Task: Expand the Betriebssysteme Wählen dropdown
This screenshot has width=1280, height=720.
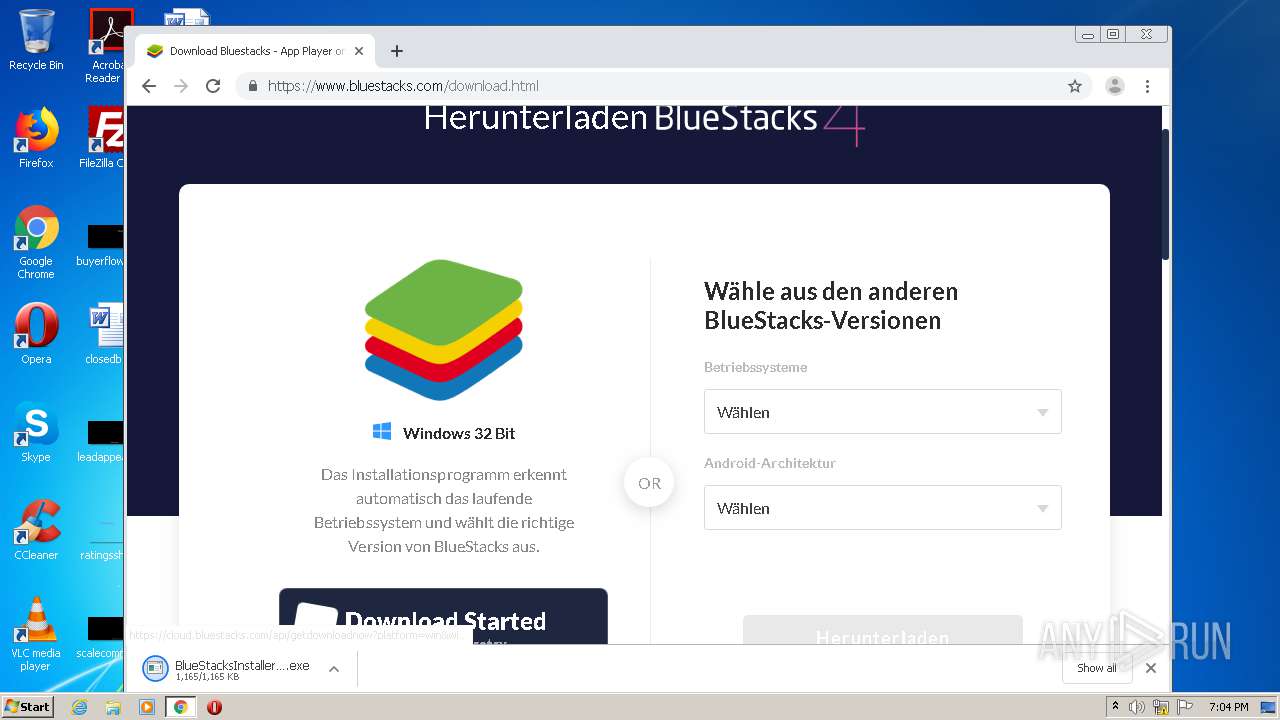Action: click(x=882, y=412)
